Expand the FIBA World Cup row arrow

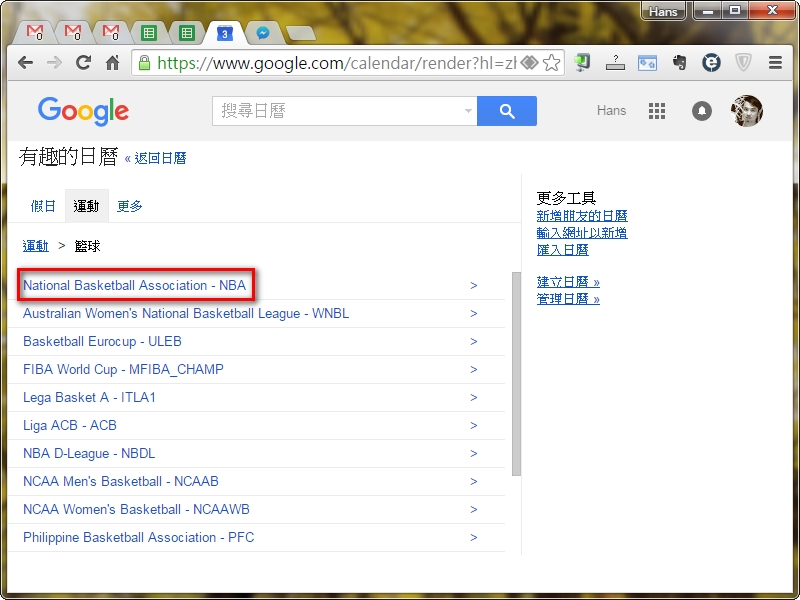pos(474,369)
